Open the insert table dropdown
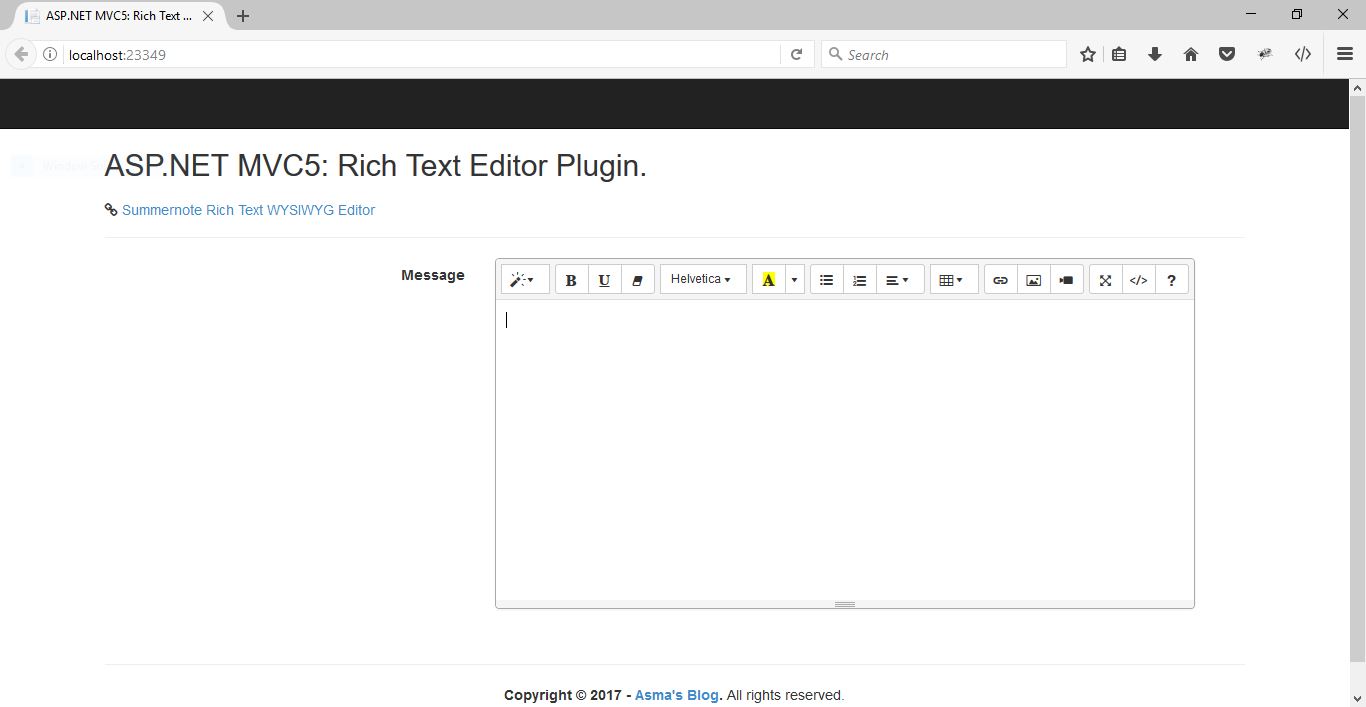1366x707 pixels. coord(953,279)
